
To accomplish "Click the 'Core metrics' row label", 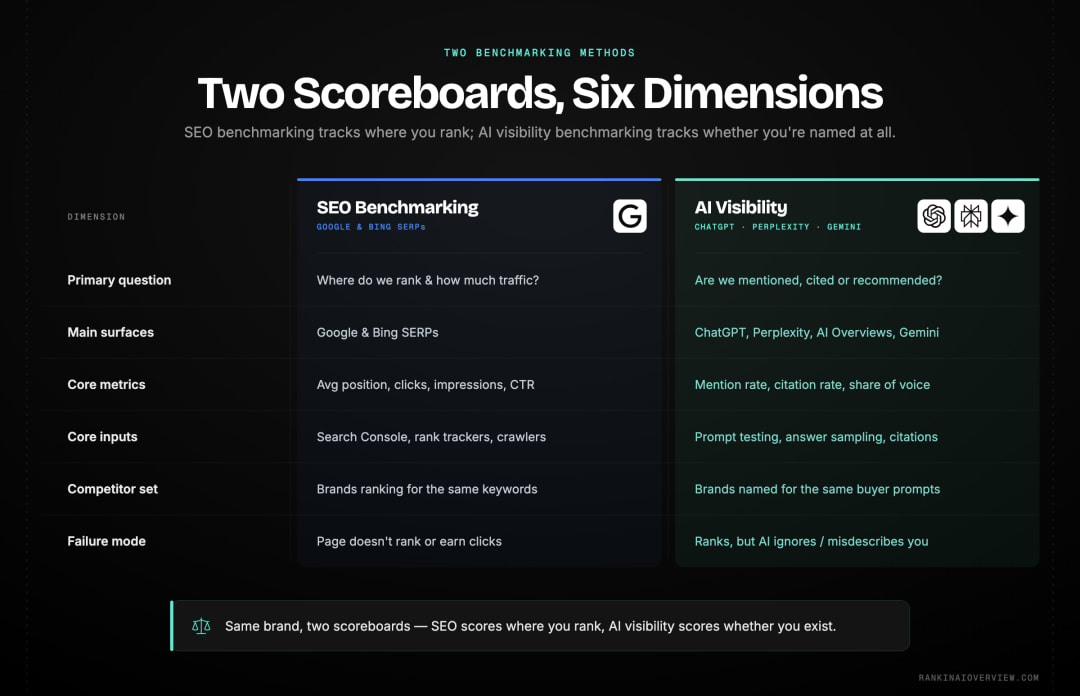I will pyautogui.click(x=106, y=385).
